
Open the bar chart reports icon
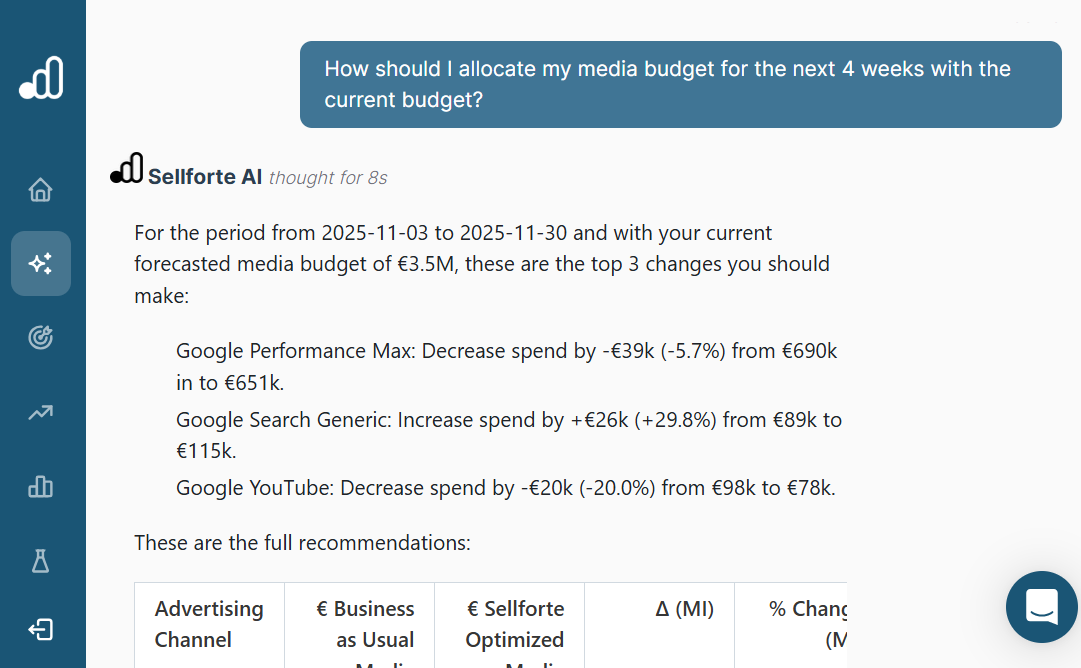(x=41, y=486)
